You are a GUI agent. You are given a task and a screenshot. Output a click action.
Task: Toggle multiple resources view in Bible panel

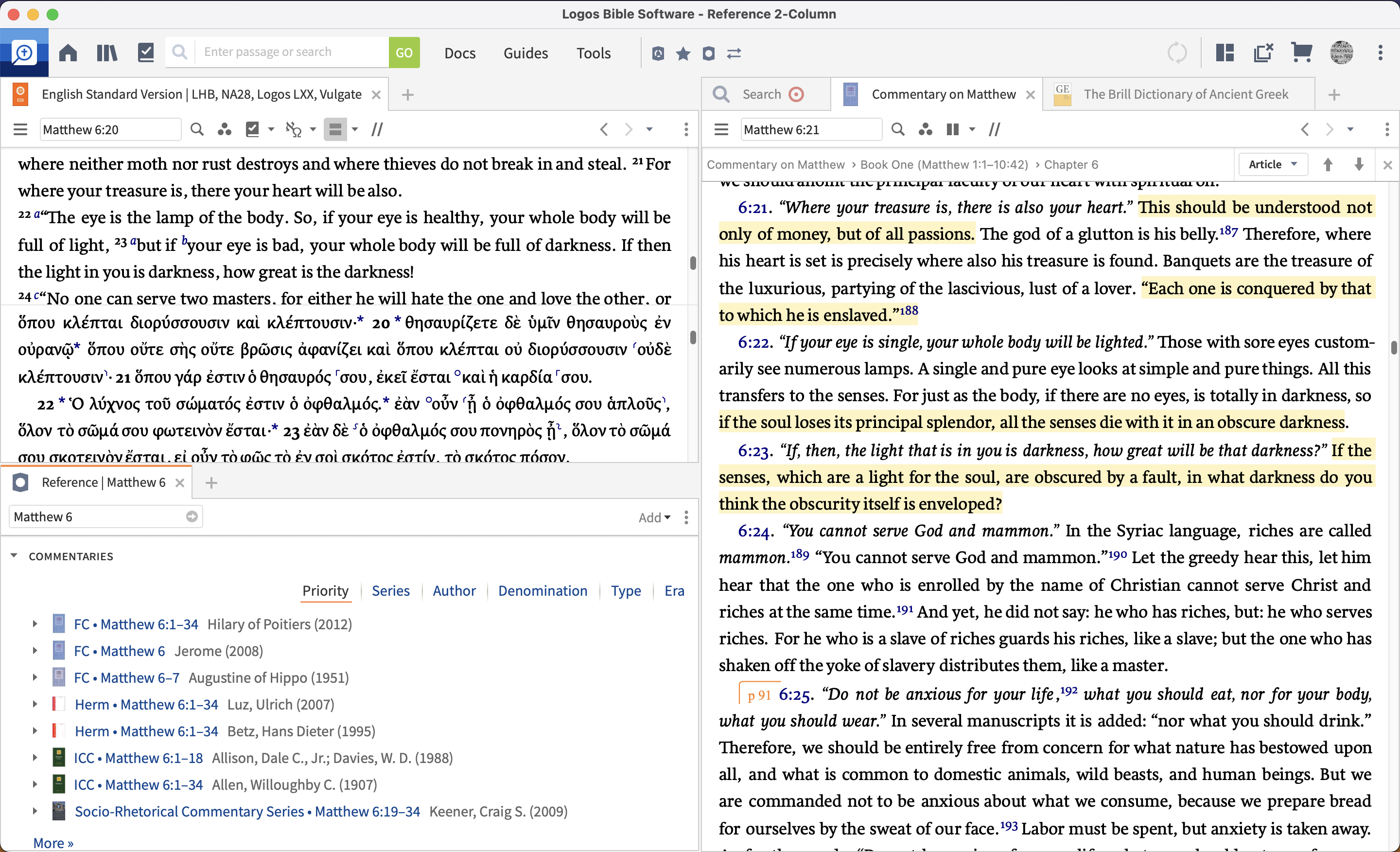[x=335, y=129]
